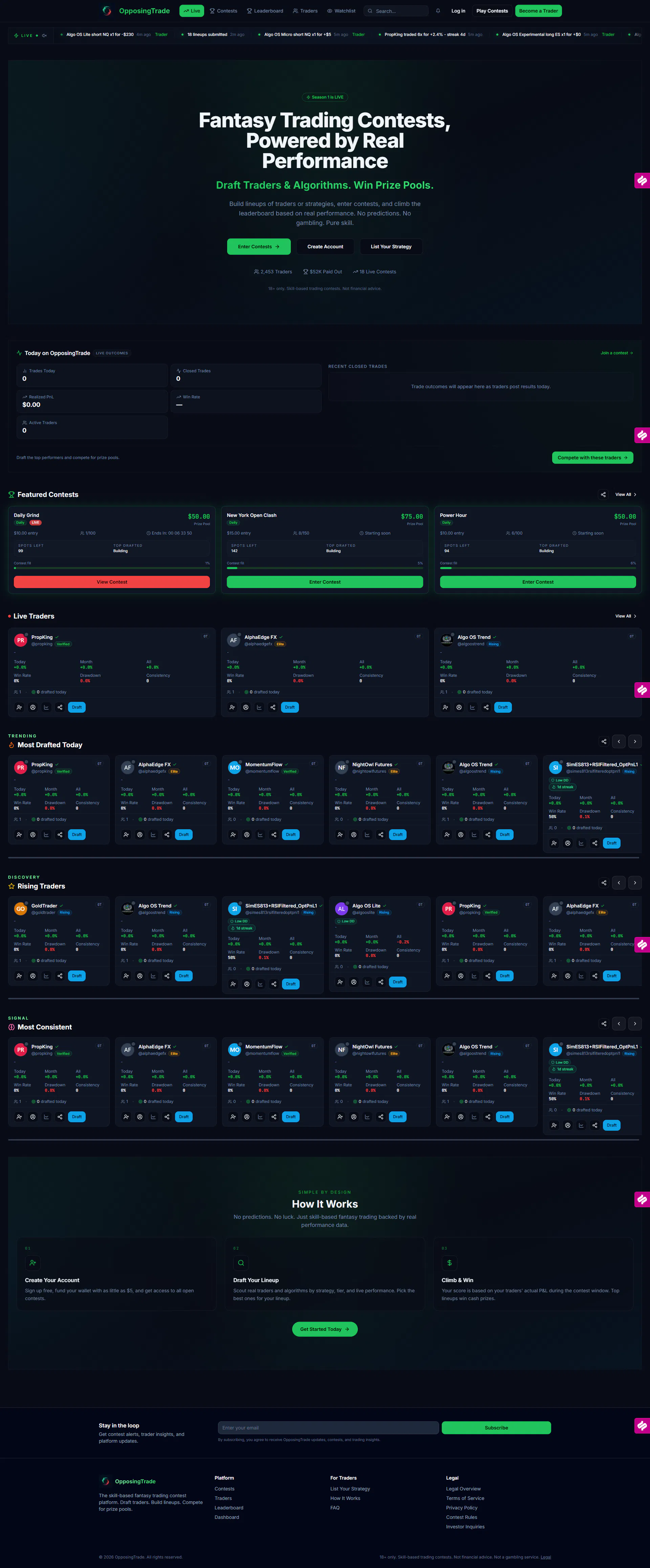The height and width of the screenshot is (1568, 650).
Task: Open AlphaEdge FX profile icon in Most Drafted Today
Action: click(140, 835)
